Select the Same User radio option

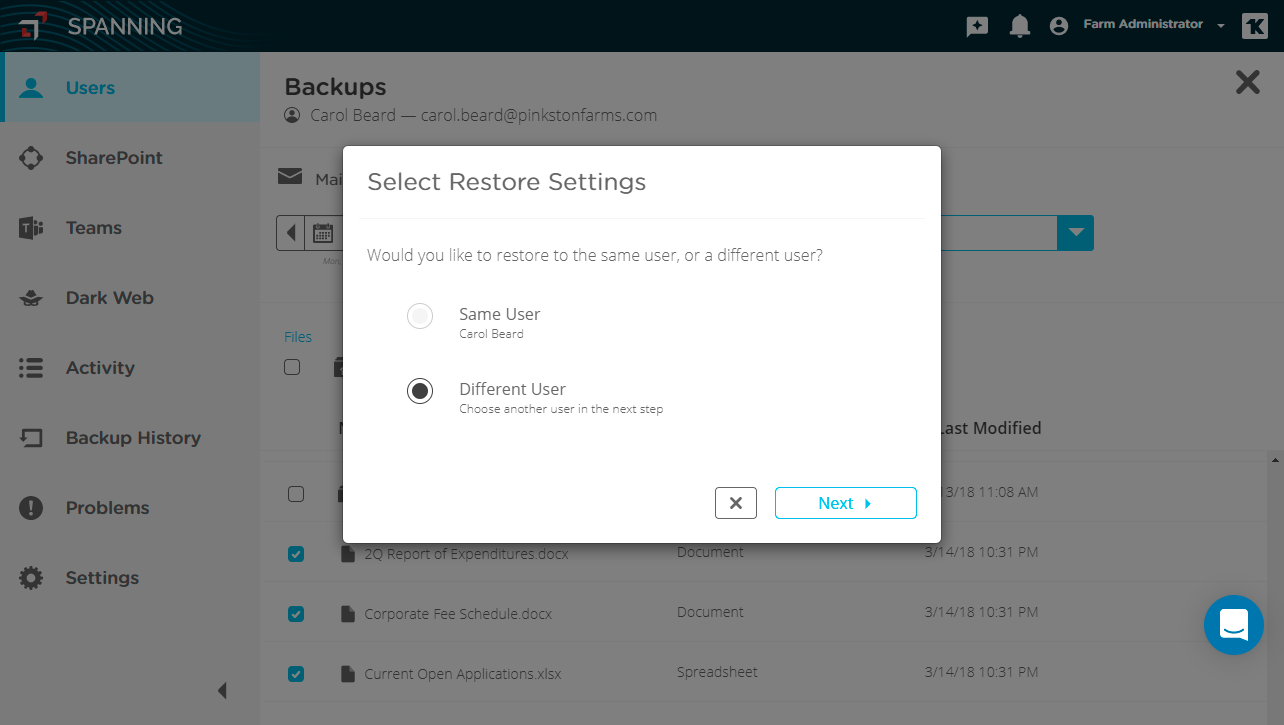[420, 316]
